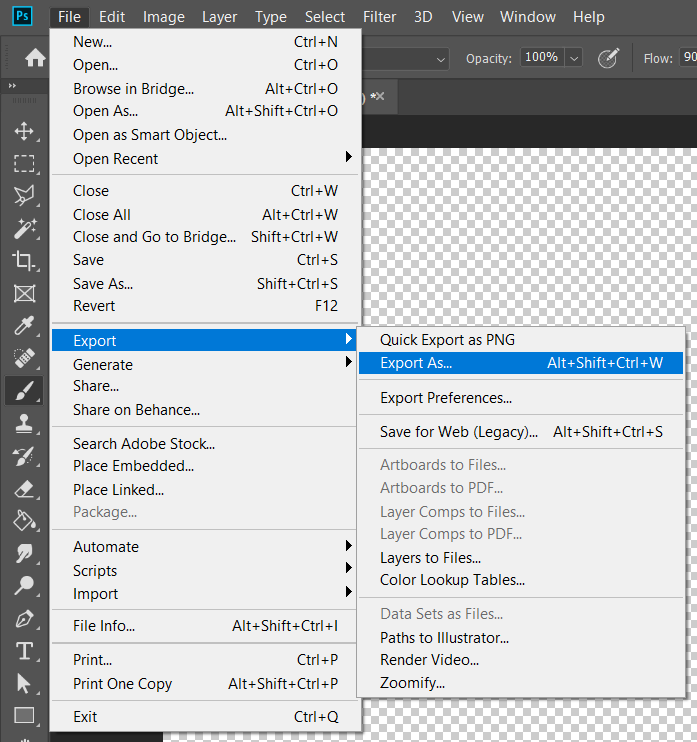697x742 pixels.
Task: Open the View menu
Action: 468,17
